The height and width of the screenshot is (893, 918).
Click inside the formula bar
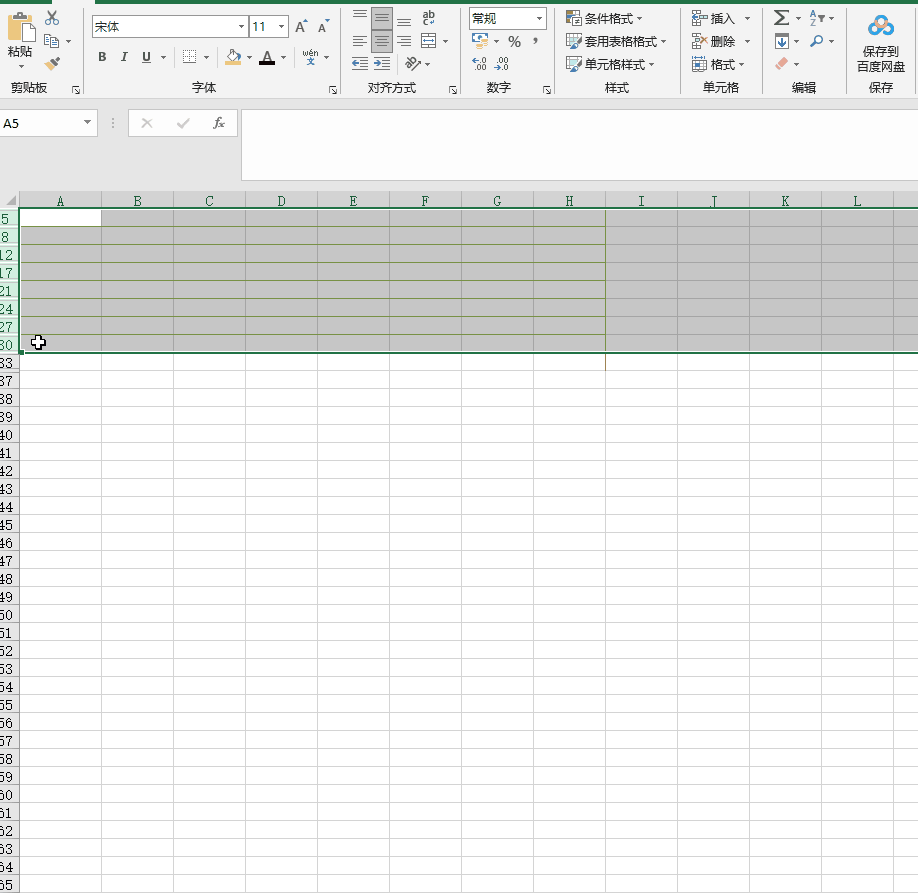coord(580,144)
